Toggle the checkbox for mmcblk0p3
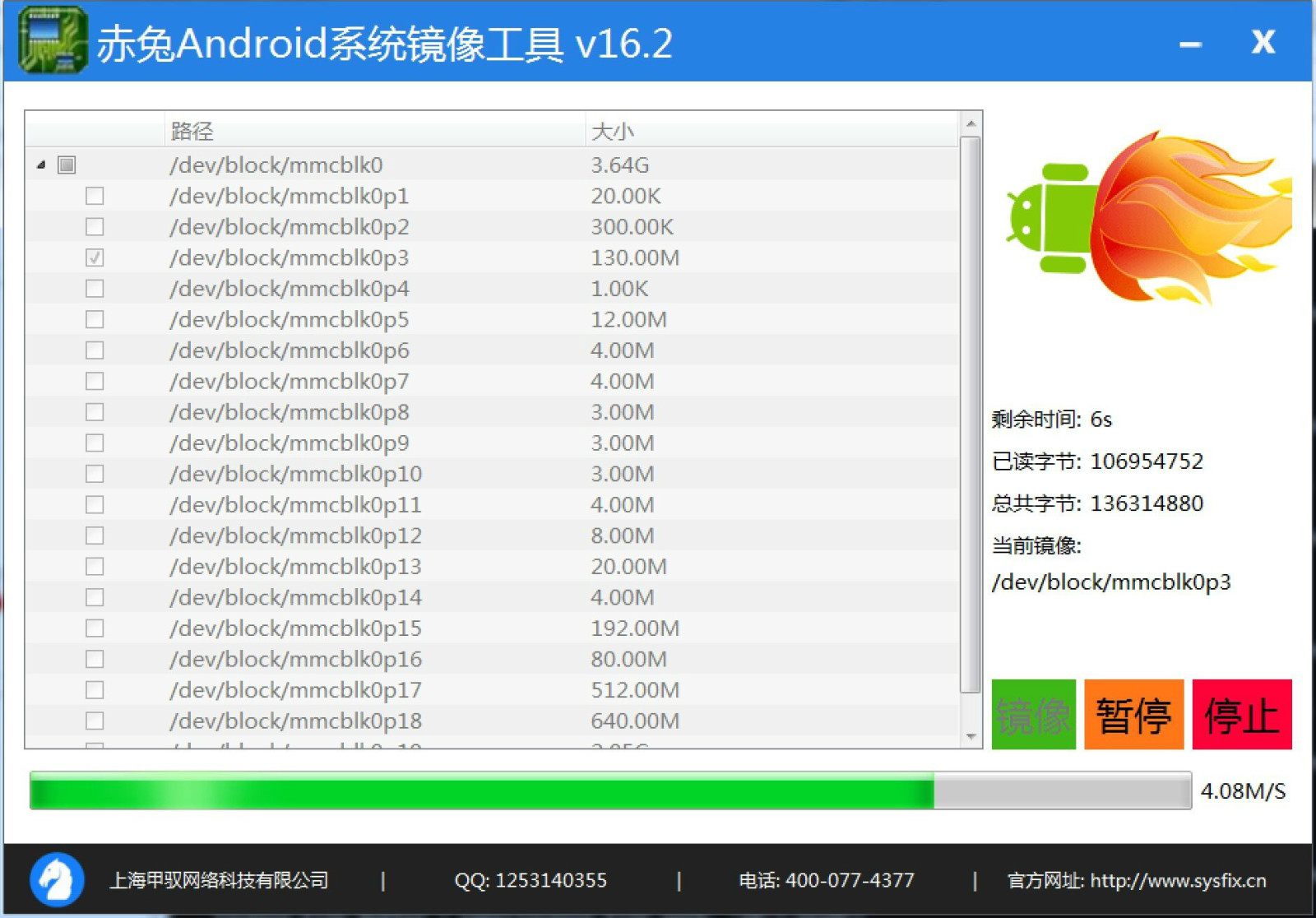1316x918 pixels. [x=95, y=257]
